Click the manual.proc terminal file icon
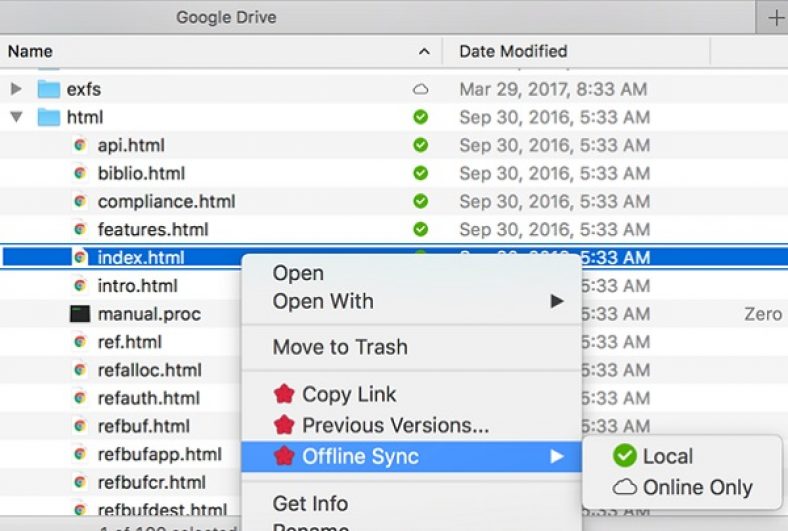This screenshot has height=531, width=788. click(81, 314)
